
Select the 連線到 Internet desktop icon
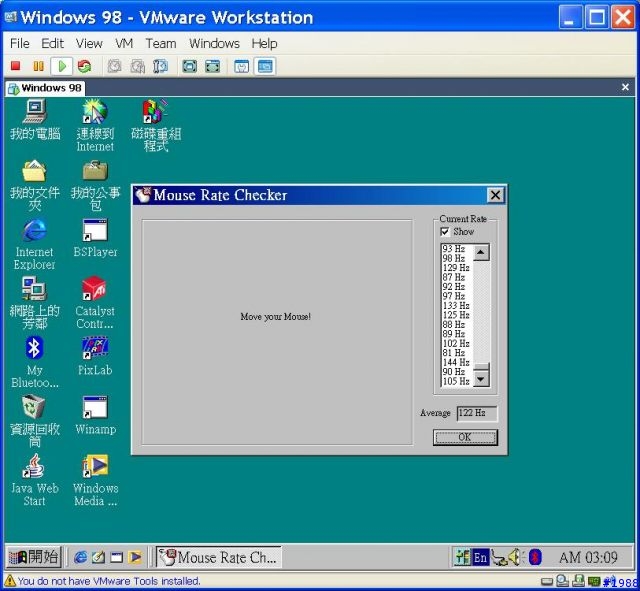(95, 126)
